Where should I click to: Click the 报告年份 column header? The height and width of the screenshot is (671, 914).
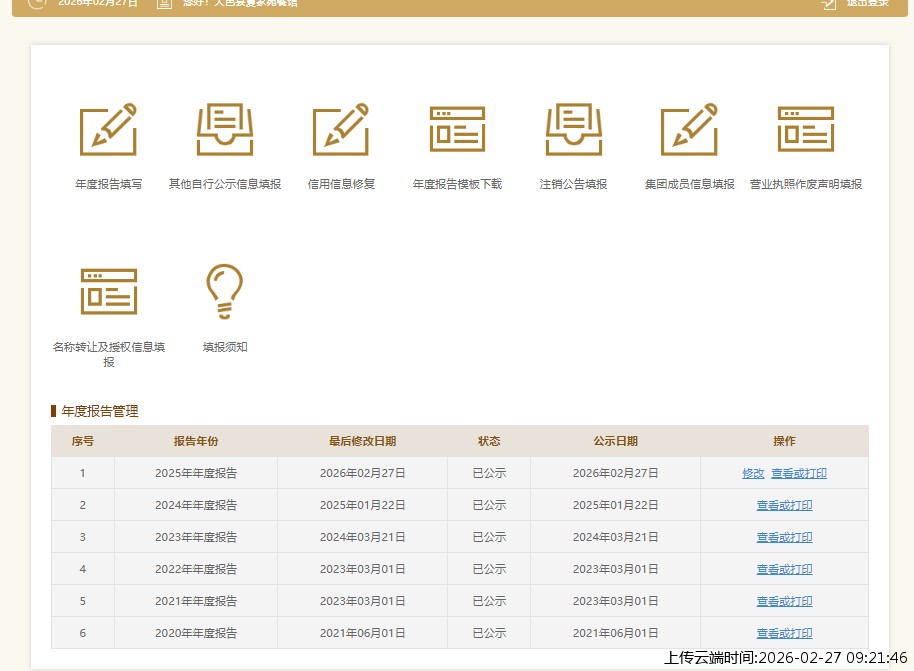196,441
